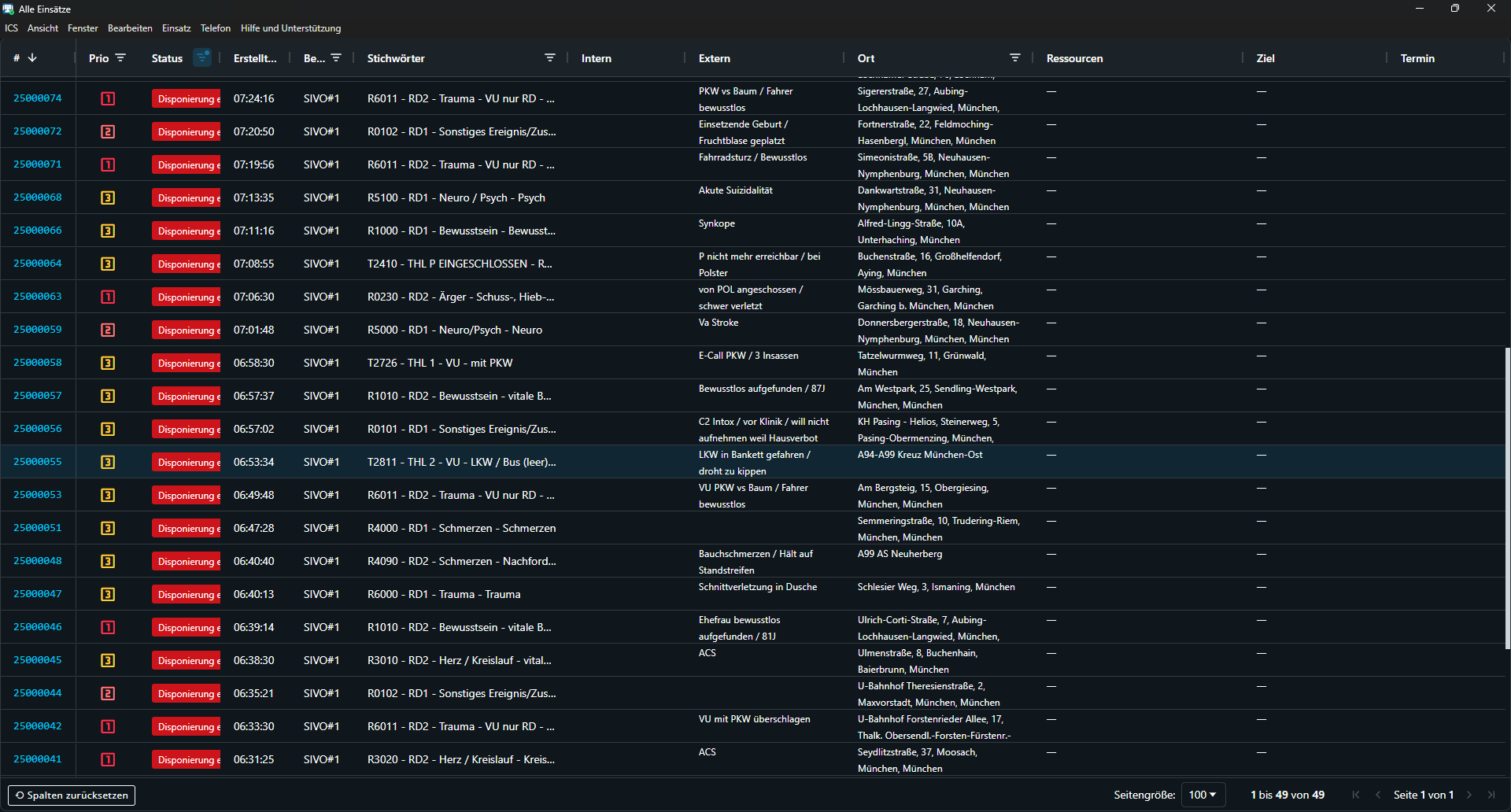Go to the last page
Image resolution: width=1511 pixels, height=812 pixels.
[1491, 795]
